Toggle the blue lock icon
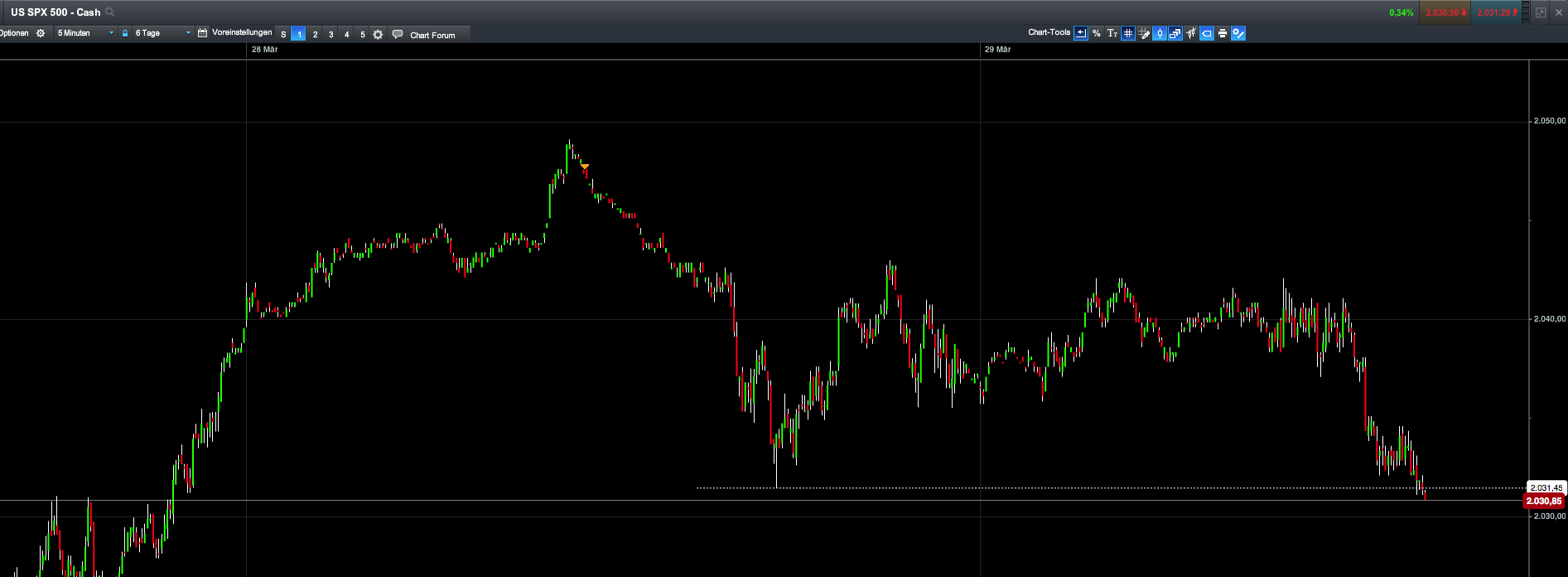Viewport: 1568px width, 577px height. [x=125, y=33]
